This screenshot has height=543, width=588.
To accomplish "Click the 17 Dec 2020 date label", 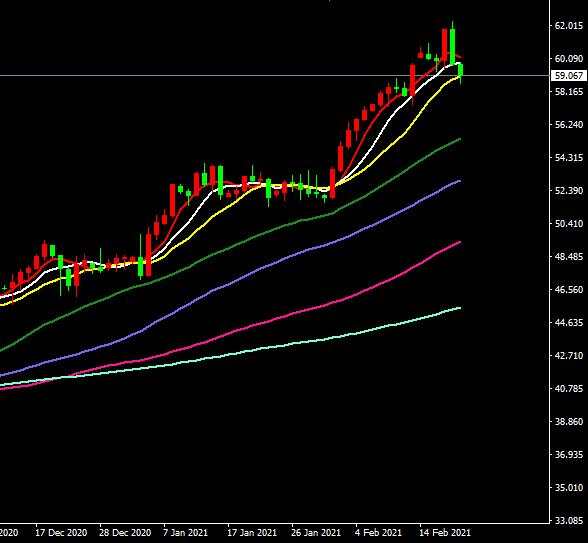I will pyautogui.click(x=61, y=532).
